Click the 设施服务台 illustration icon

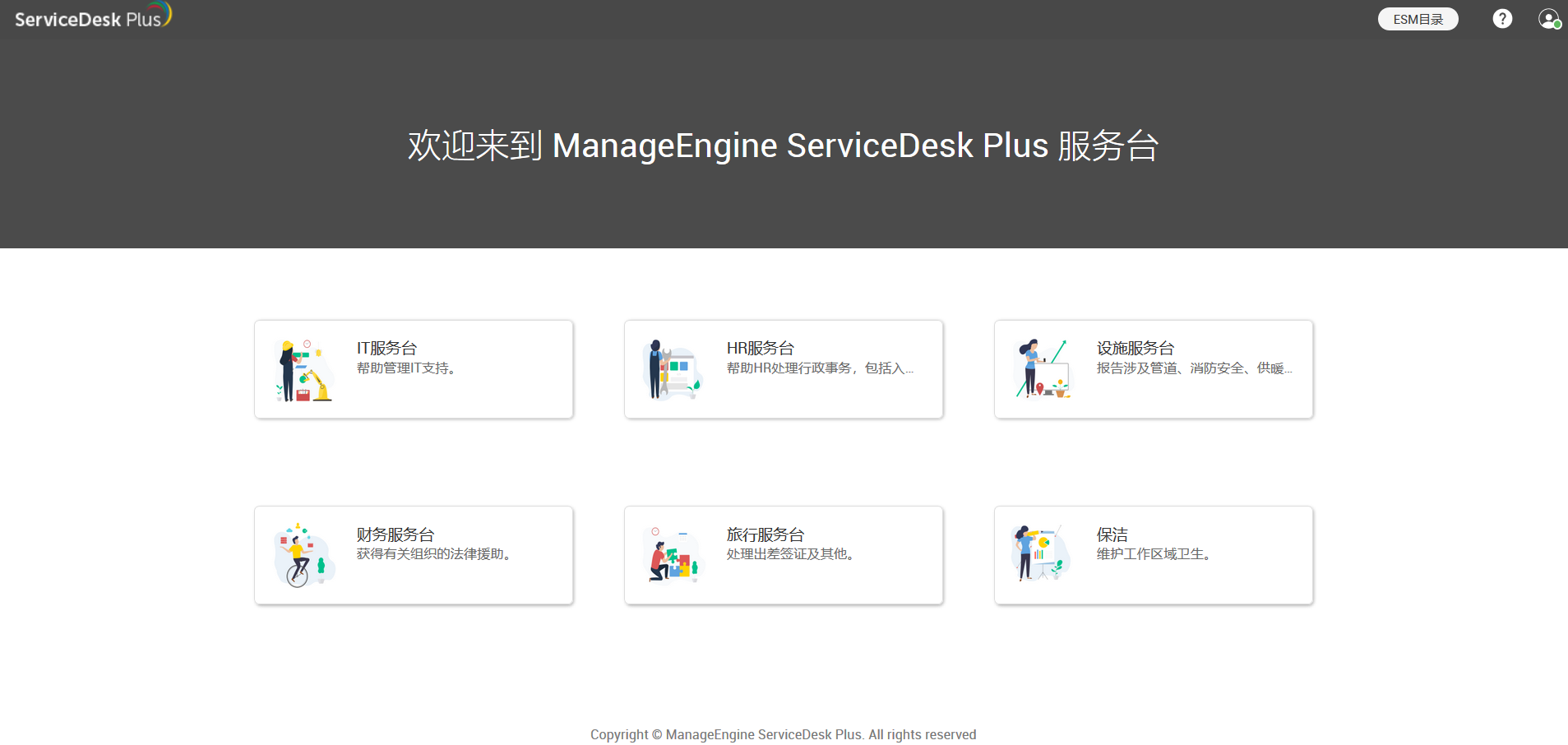pyautogui.click(x=1043, y=369)
